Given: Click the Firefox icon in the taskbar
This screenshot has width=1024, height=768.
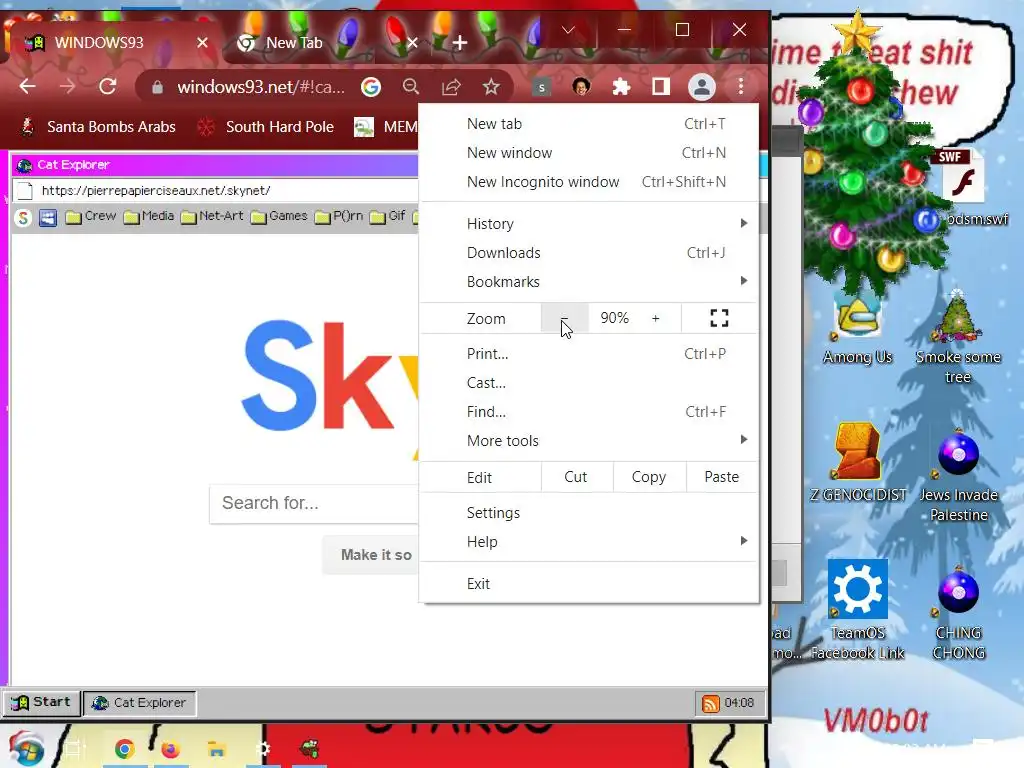Looking at the screenshot, I should click(x=170, y=749).
